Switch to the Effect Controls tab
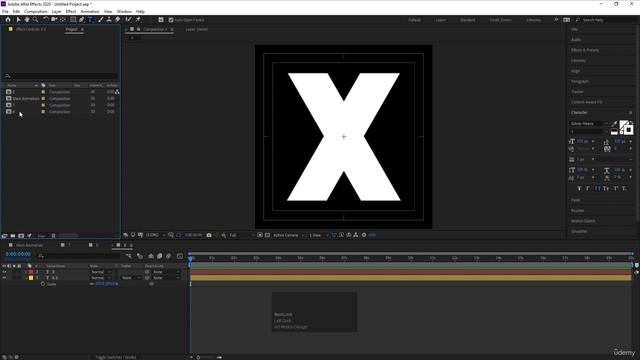Image resolution: width=640 pixels, height=360 pixels. point(30,29)
